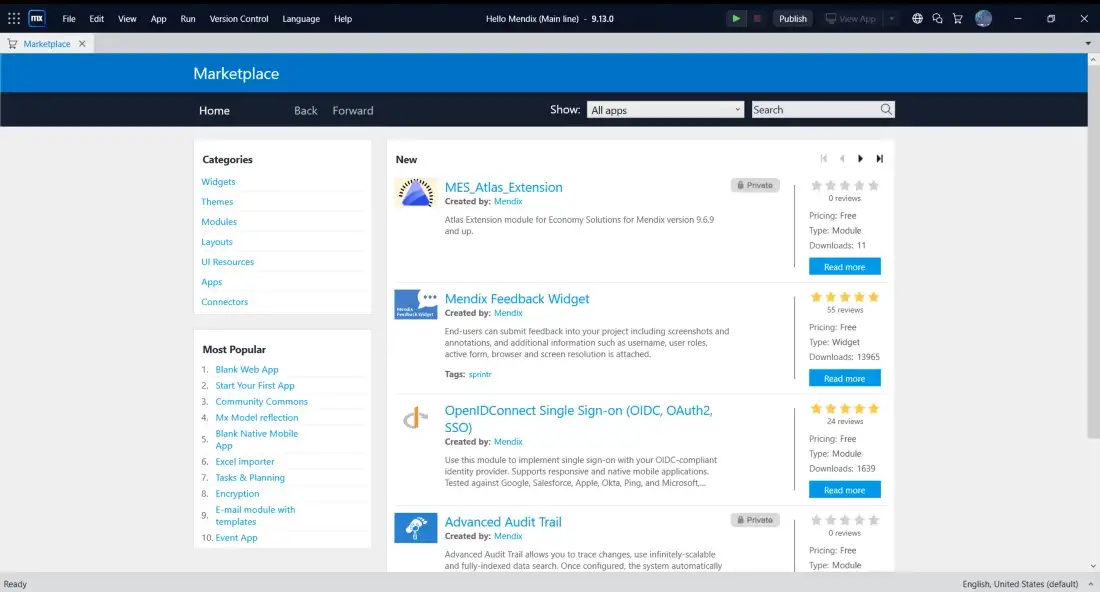Open the Help menu

pyautogui.click(x=343, y=19)
